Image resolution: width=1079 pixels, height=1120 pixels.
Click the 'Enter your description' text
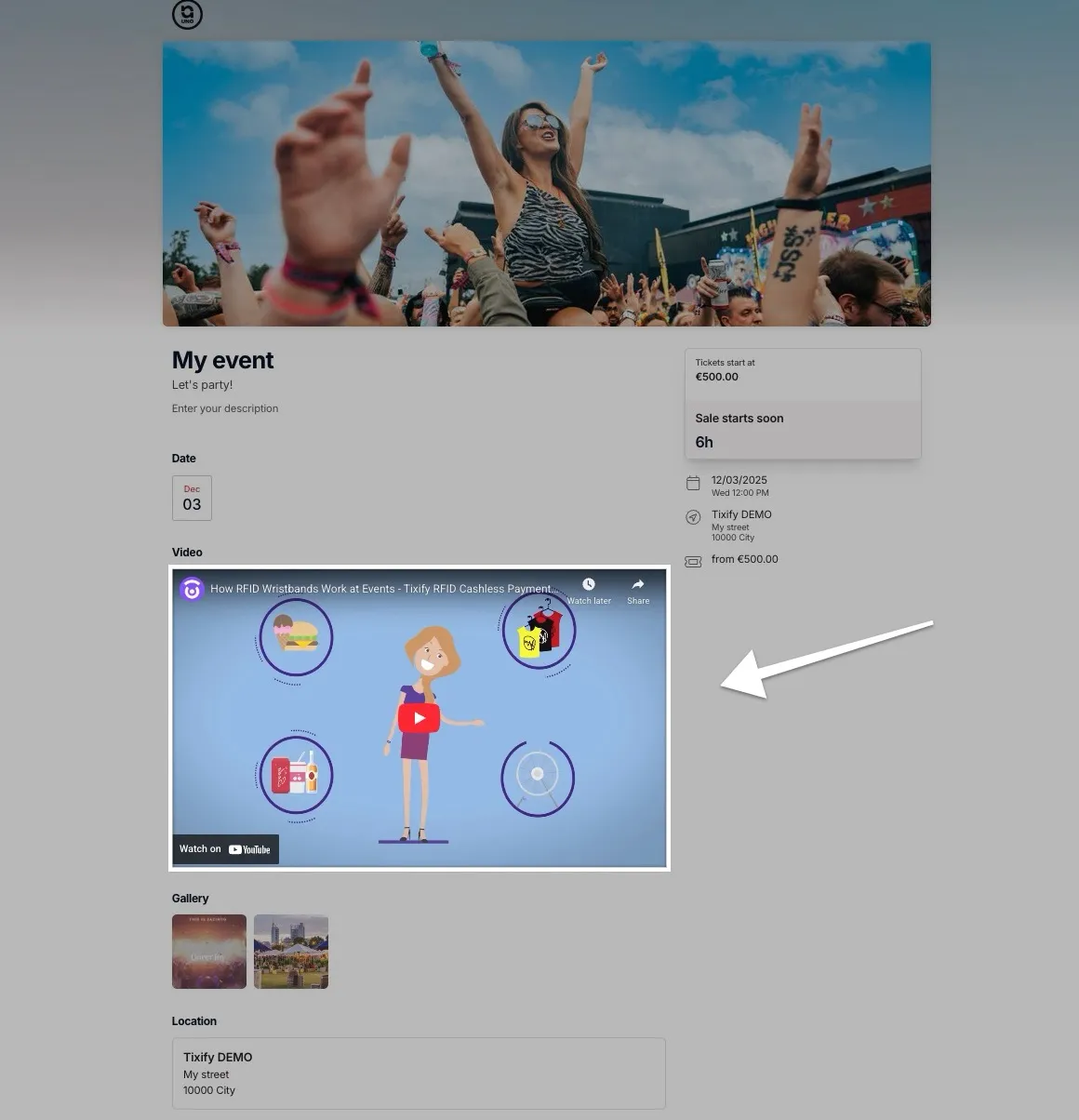click(x=225, y=408)
